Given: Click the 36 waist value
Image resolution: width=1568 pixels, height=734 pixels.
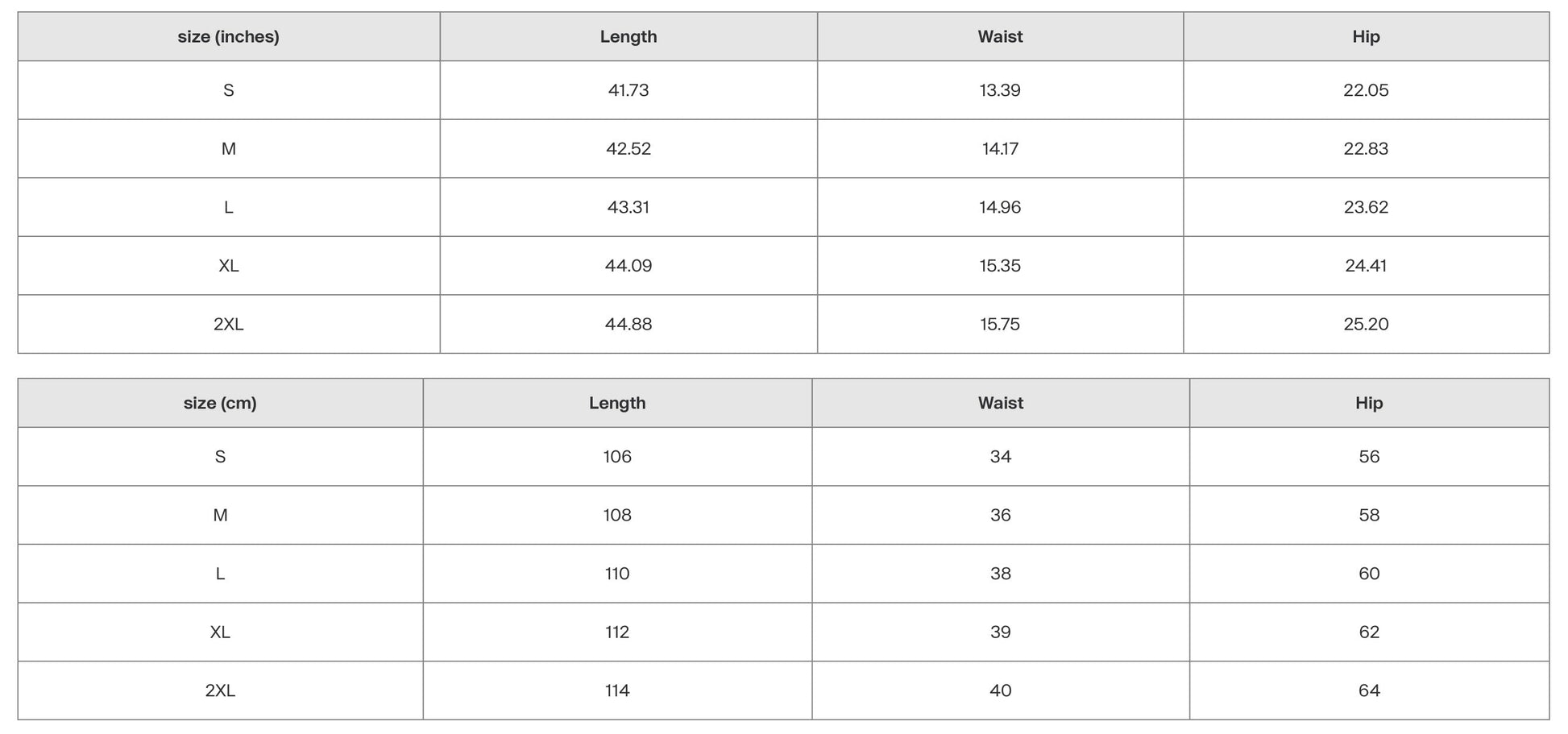Looking at the screenshot, I should click(x=1000, y=516).
